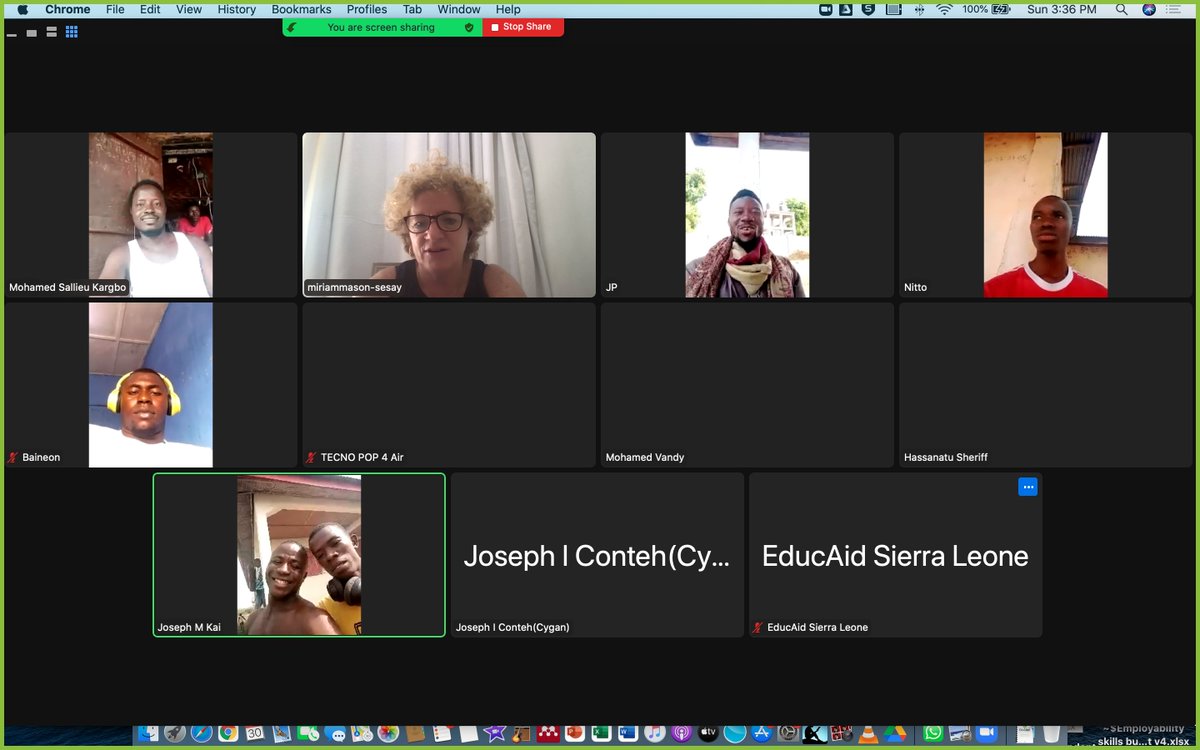The height and width of the screenshot is (750, 1200).
Task: Select miriammason-sesay's video tile
Action: click(x=449, y=215)
